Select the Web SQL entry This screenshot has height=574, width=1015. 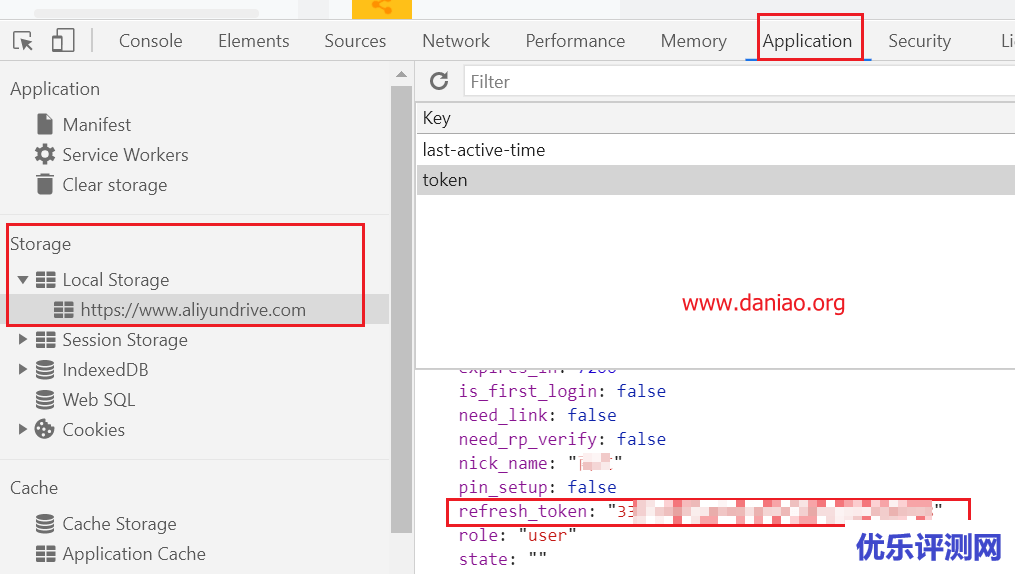tap(99, 400)
